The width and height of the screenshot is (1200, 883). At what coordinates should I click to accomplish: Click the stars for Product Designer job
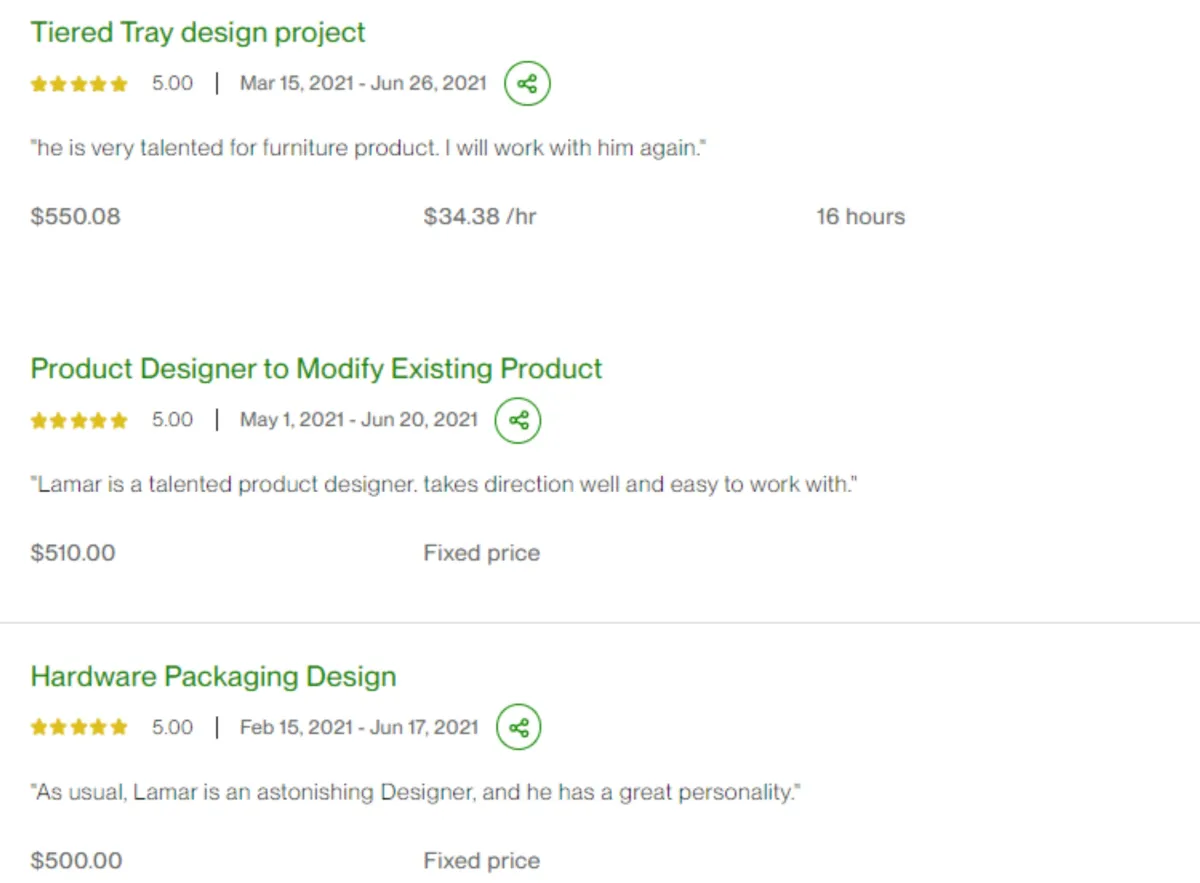(x=79, y=420)
